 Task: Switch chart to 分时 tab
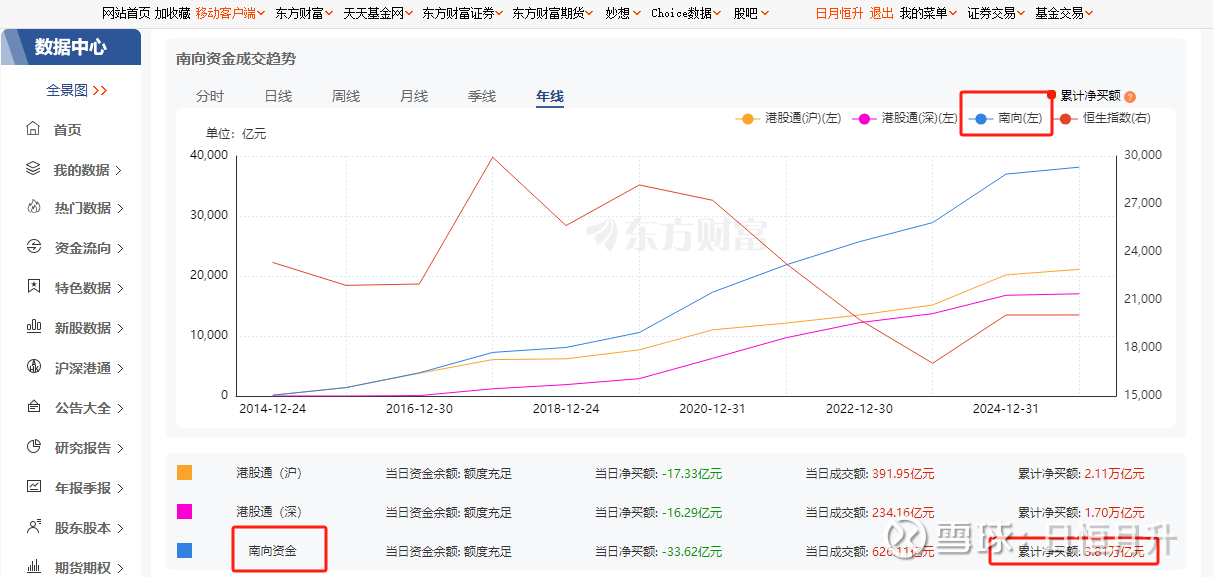coord(210,96)
